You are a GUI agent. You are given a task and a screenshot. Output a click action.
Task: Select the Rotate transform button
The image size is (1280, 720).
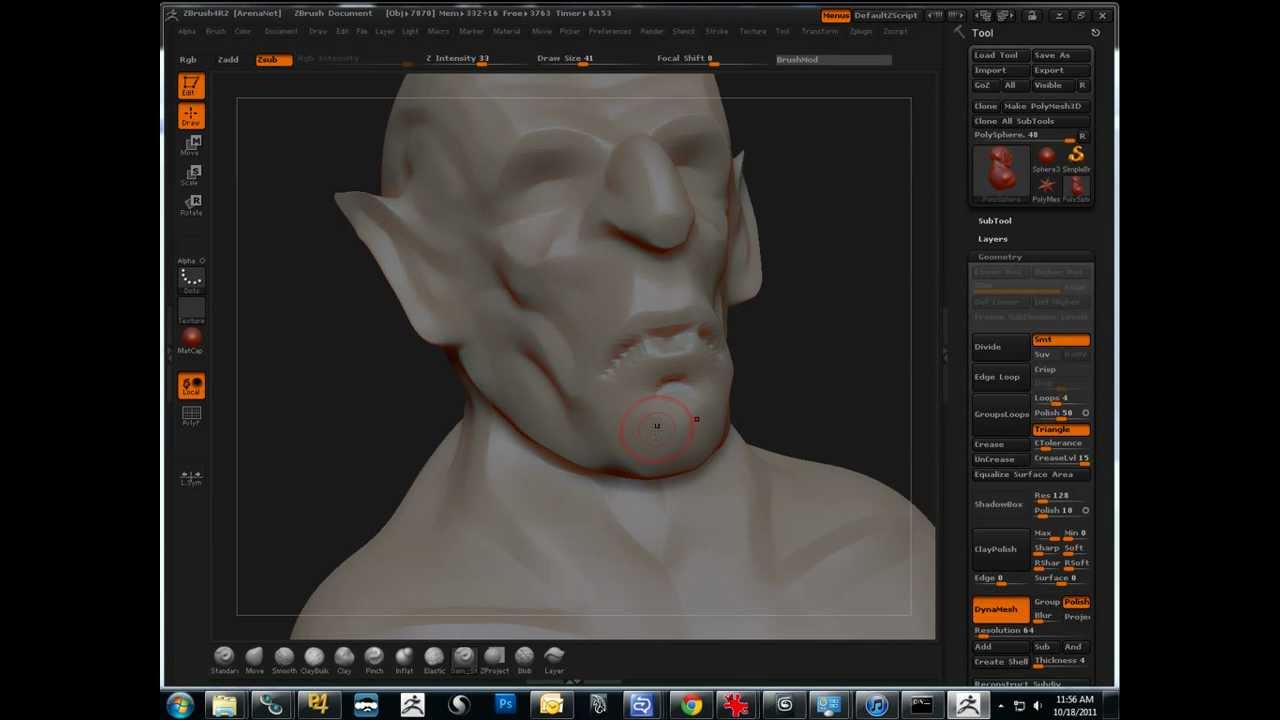tap(191, 206)
